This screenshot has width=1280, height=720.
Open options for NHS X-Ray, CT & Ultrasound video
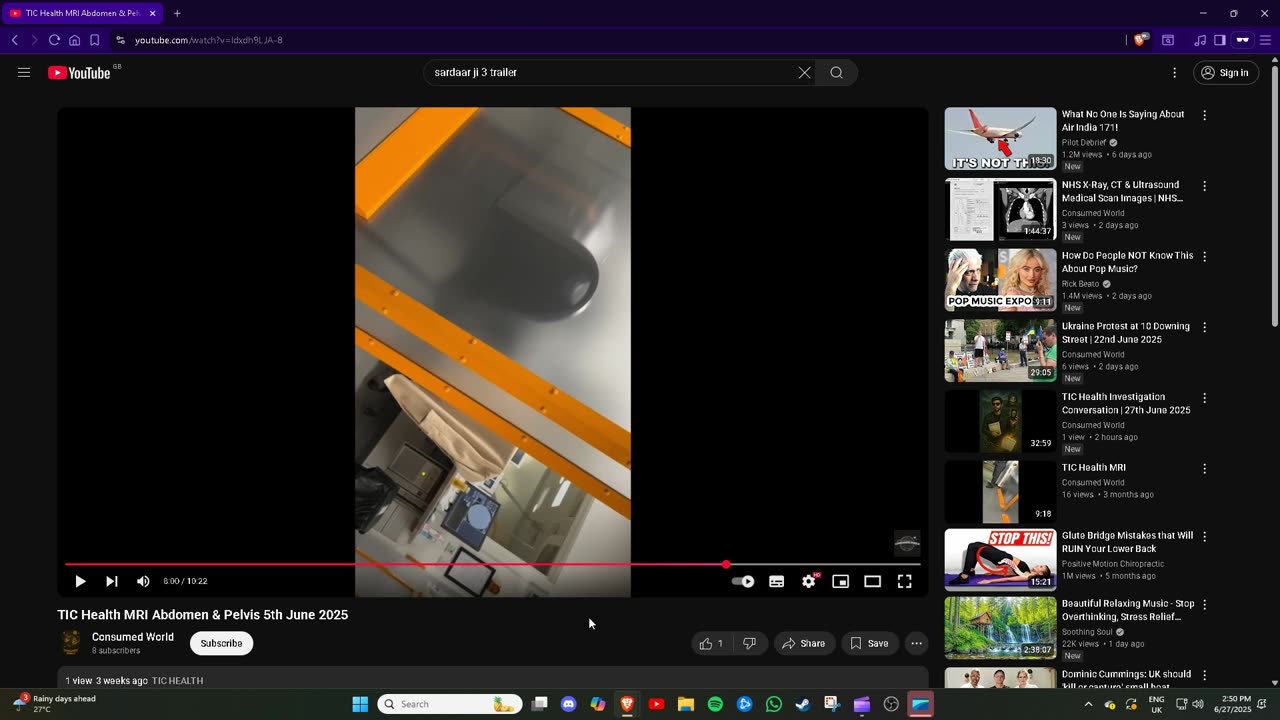click(x=1204, y=186)
